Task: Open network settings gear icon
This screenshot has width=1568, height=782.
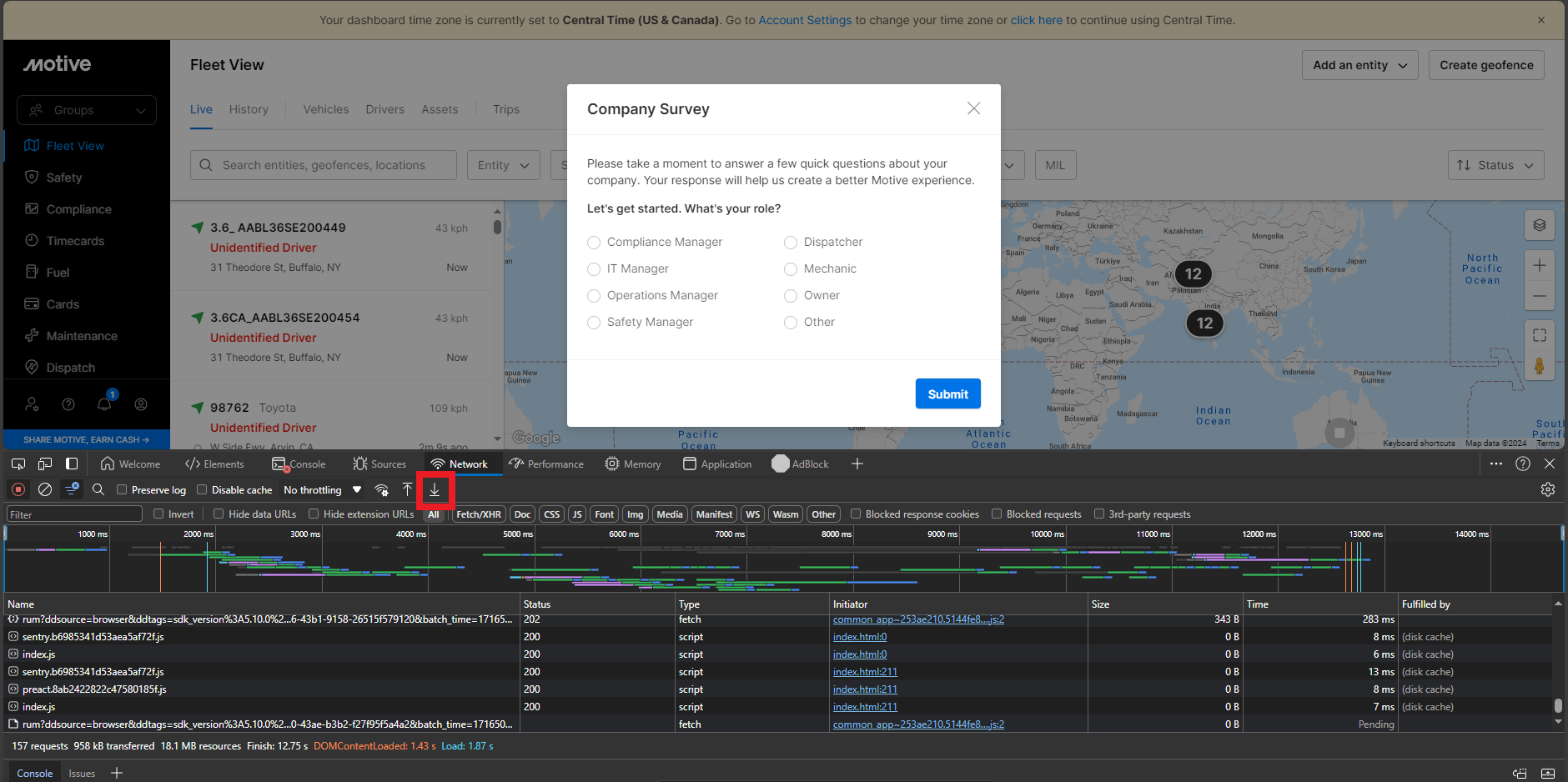Action: tap(1548, 490)
